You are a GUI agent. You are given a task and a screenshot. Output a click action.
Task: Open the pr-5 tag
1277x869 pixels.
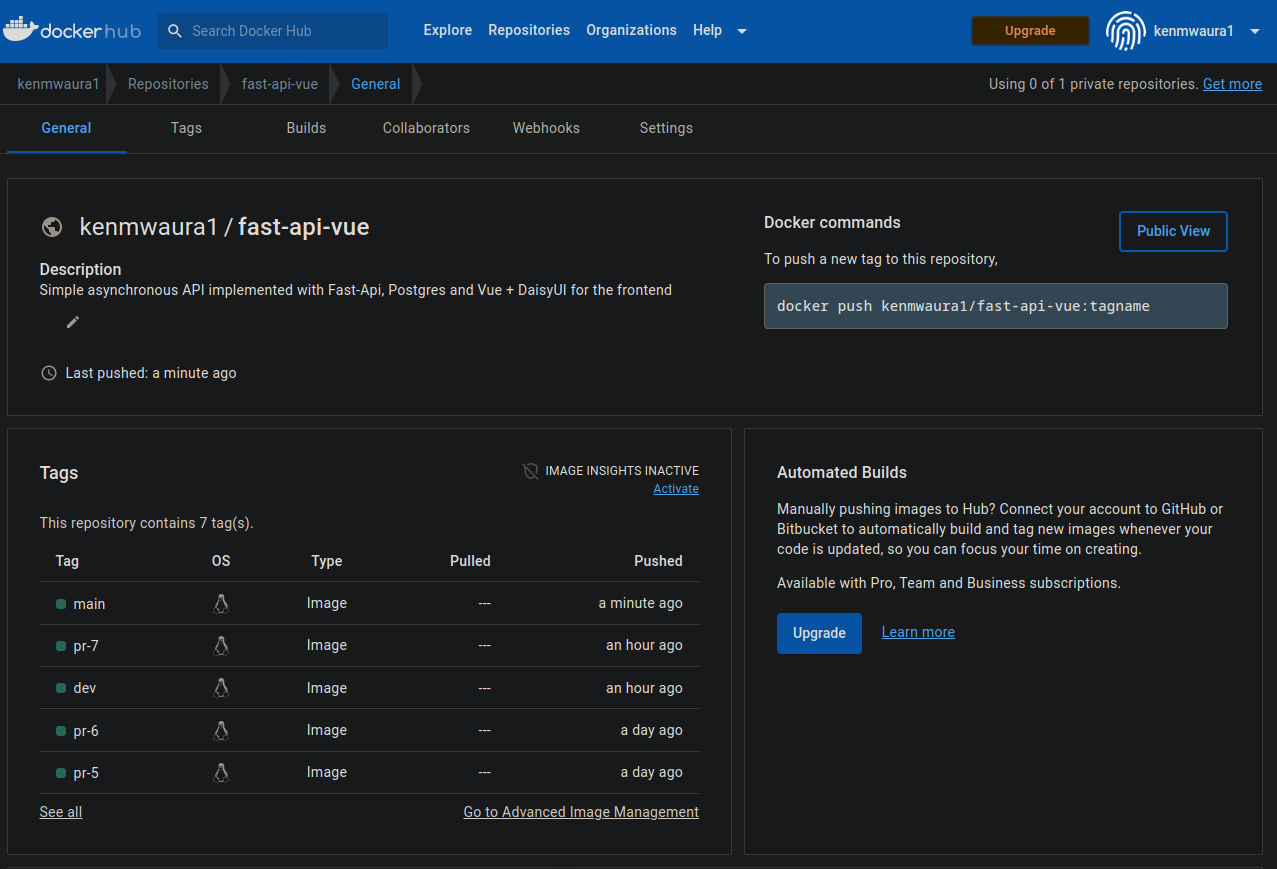[86, 773]
